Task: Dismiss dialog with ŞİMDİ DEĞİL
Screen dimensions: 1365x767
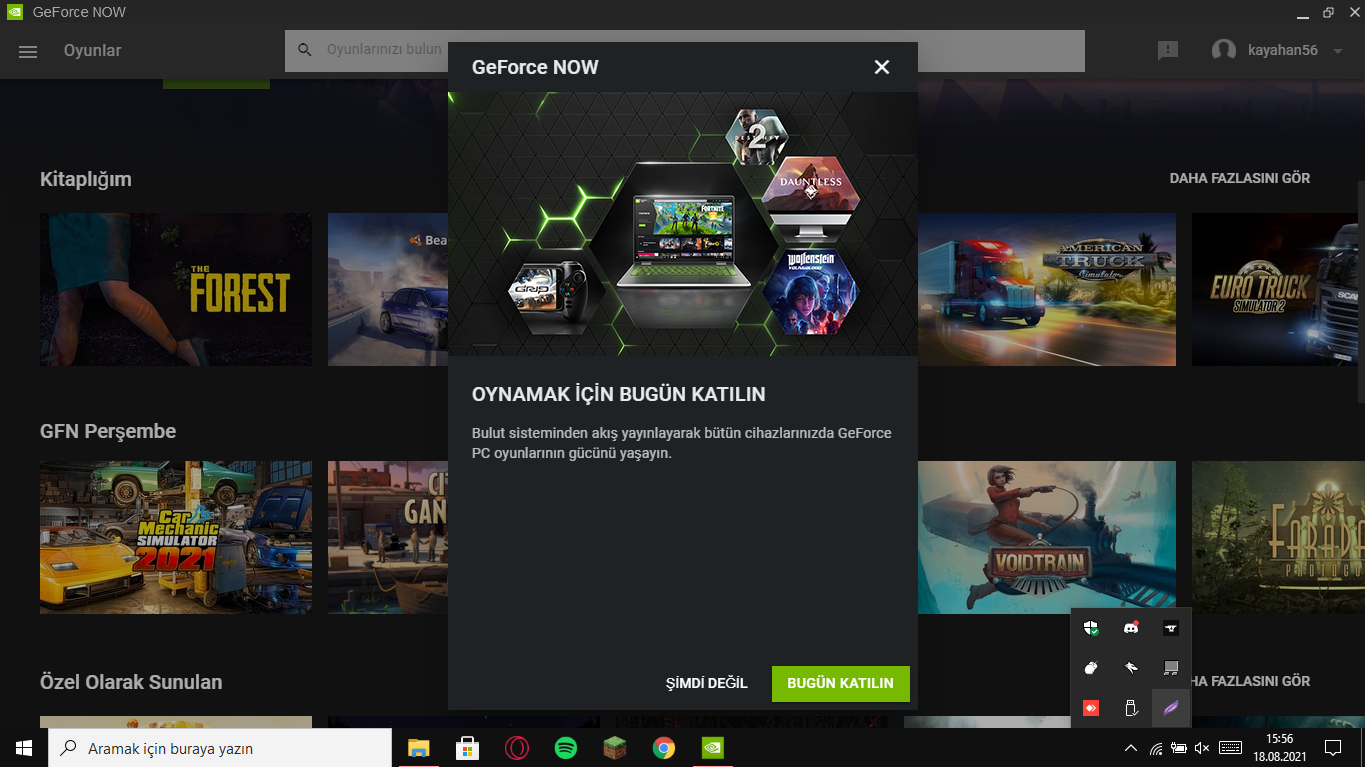Action: [x=707, y=684]
